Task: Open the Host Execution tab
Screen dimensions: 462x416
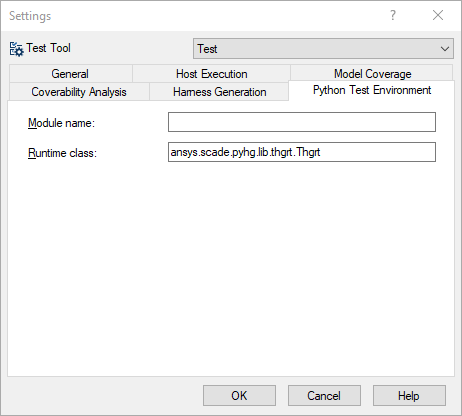Action: click(211, 74)
